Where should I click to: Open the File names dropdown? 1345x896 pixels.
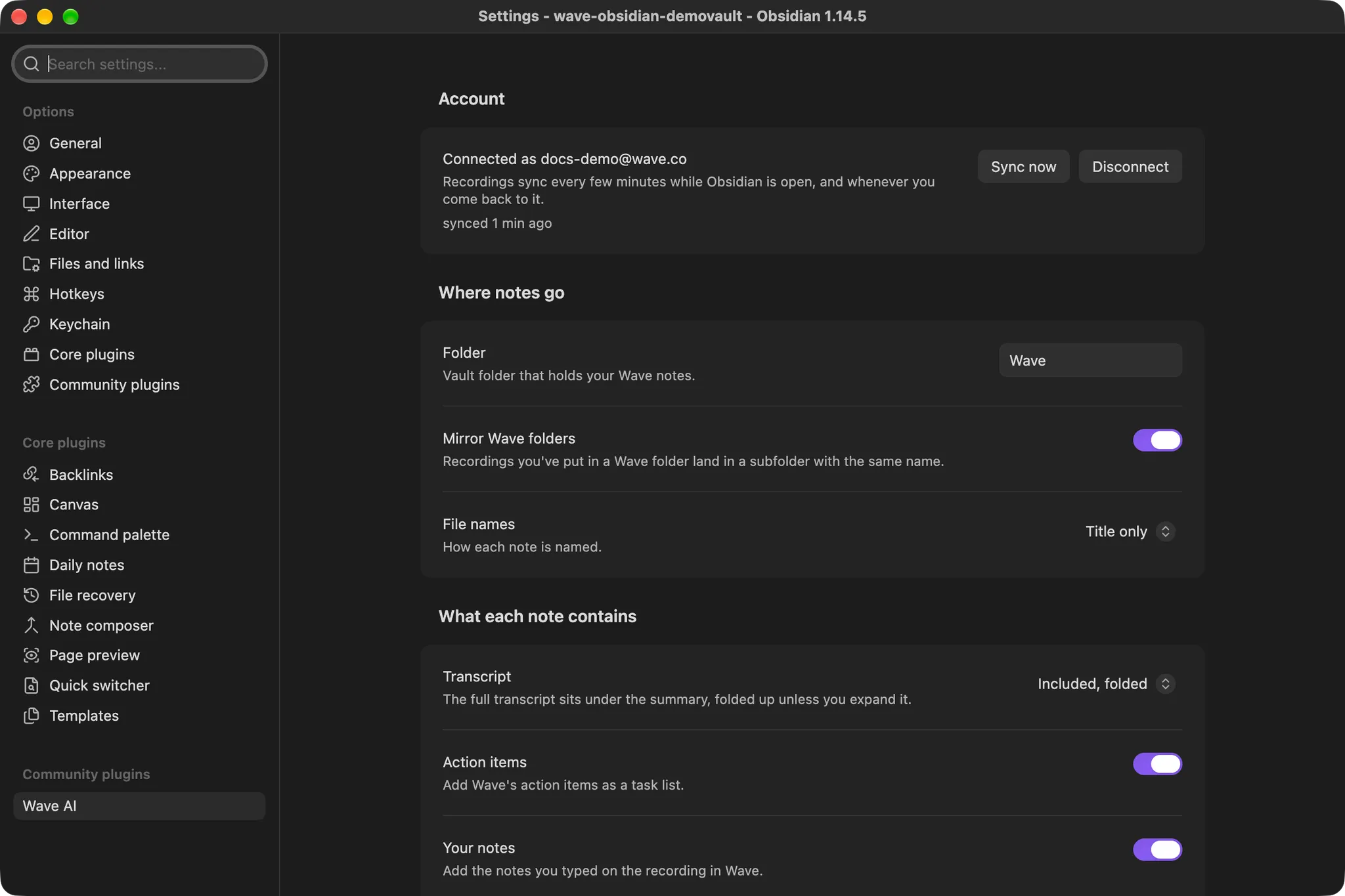click(1130, 532)
